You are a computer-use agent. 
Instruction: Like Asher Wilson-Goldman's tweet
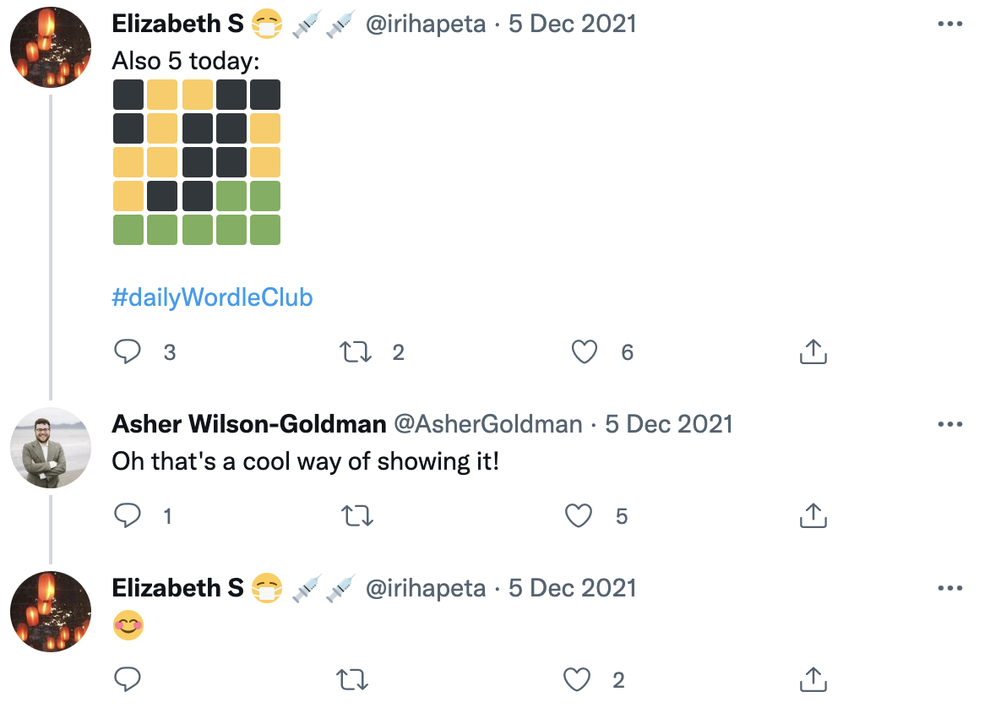click(x=579, y=516)
